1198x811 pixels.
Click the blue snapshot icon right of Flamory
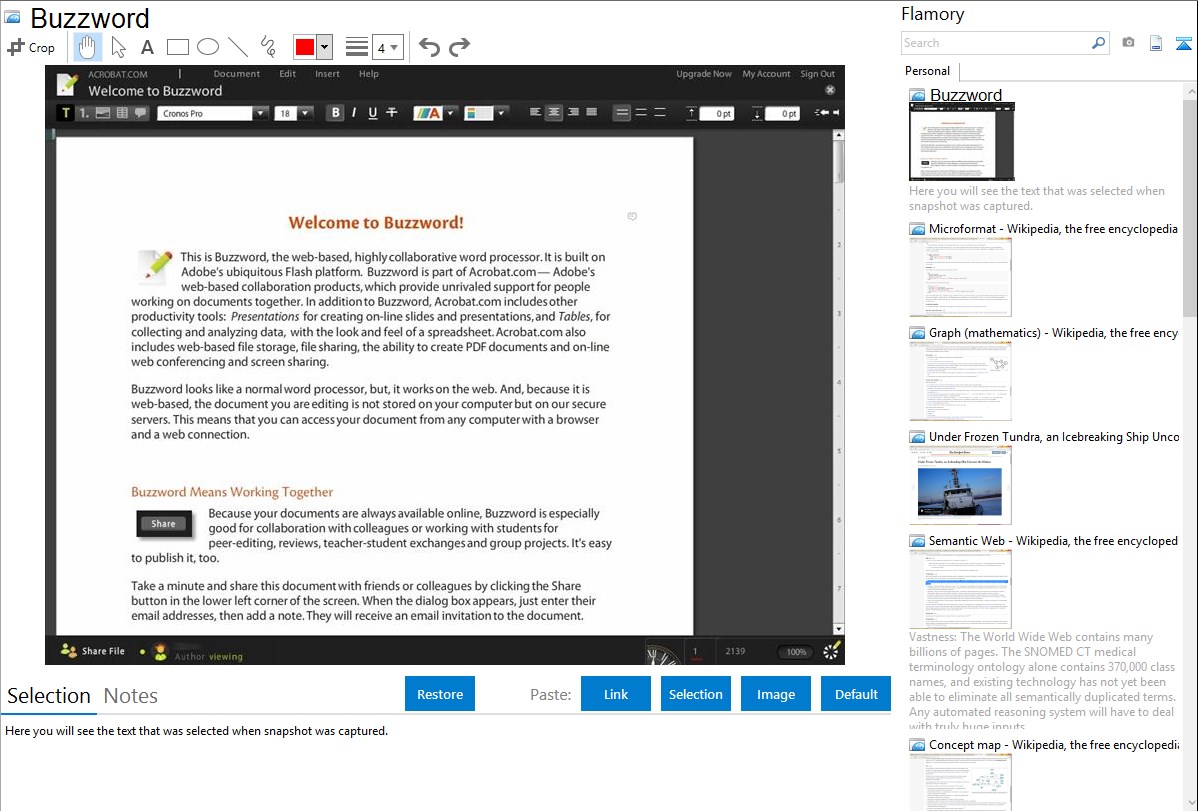[x=1183, y=43]
